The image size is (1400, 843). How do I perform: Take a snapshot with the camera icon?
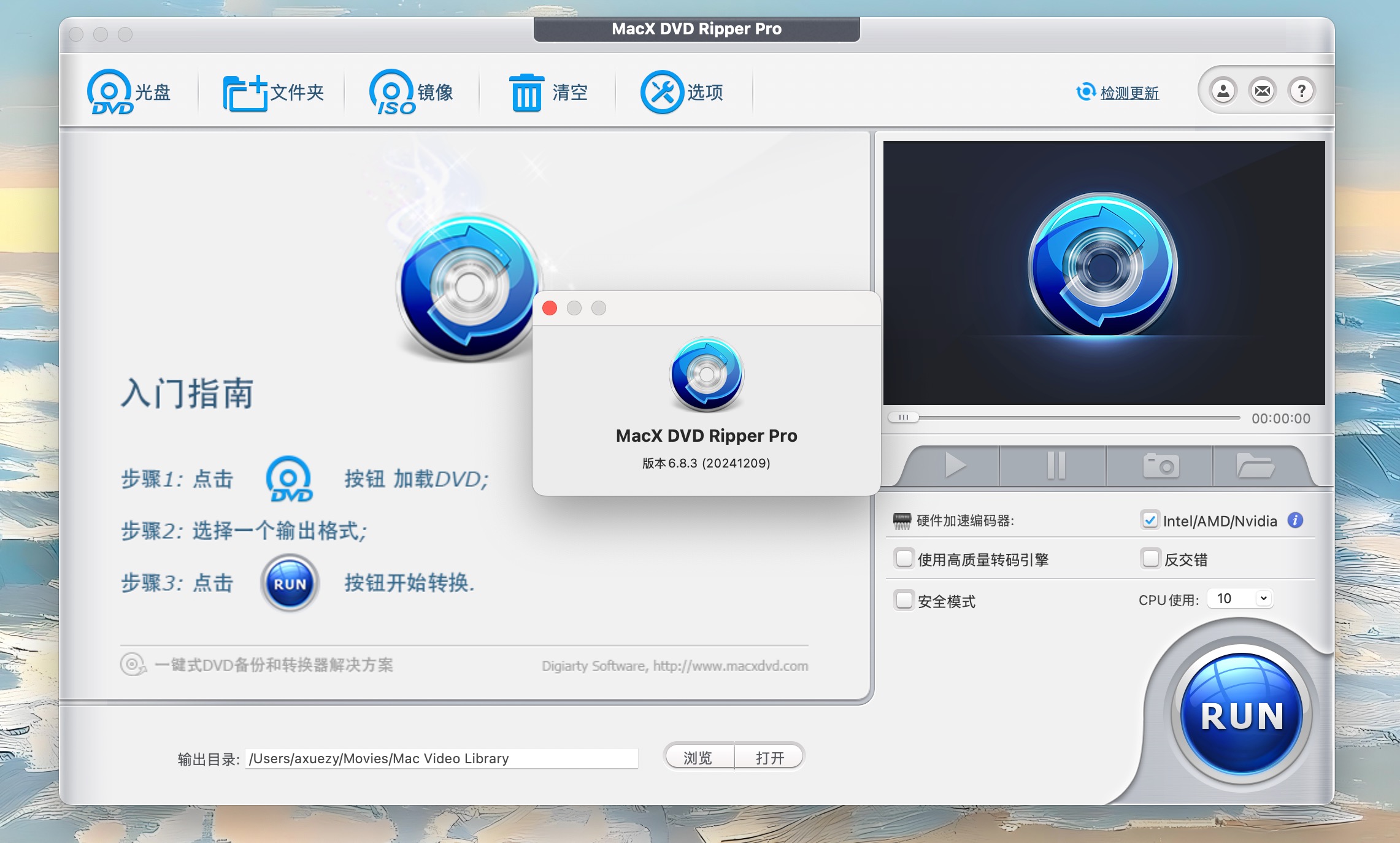tap(1161, 465)
